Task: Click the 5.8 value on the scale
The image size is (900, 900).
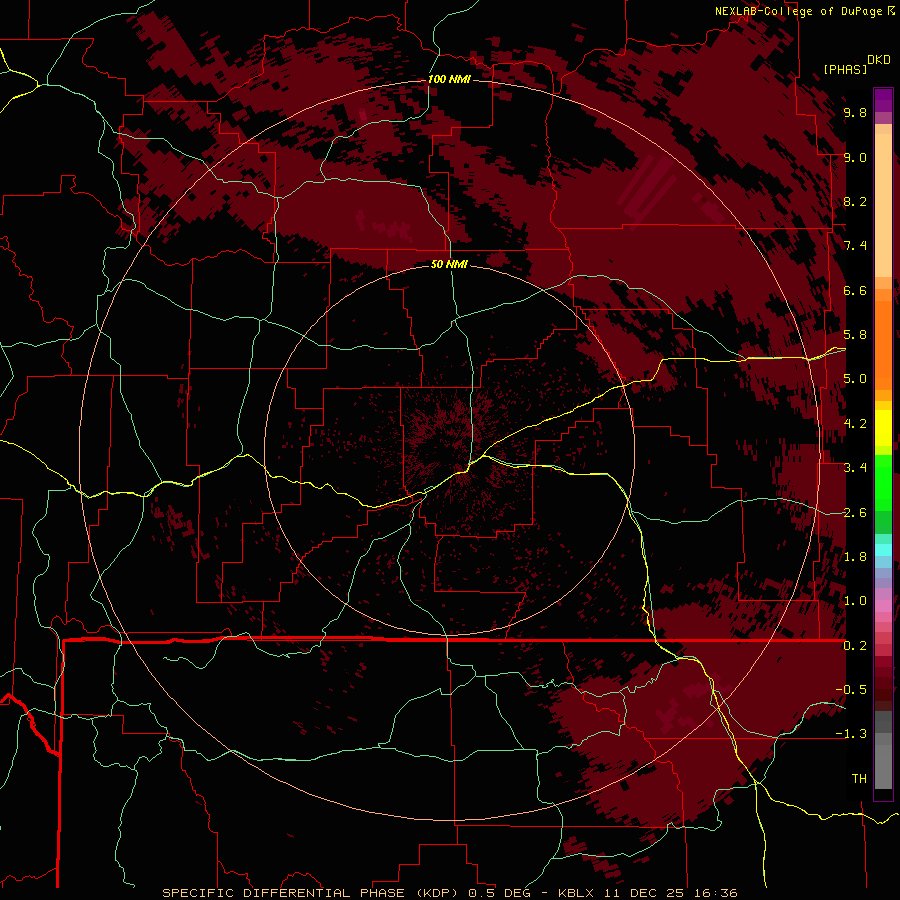Action: point(855,335)
